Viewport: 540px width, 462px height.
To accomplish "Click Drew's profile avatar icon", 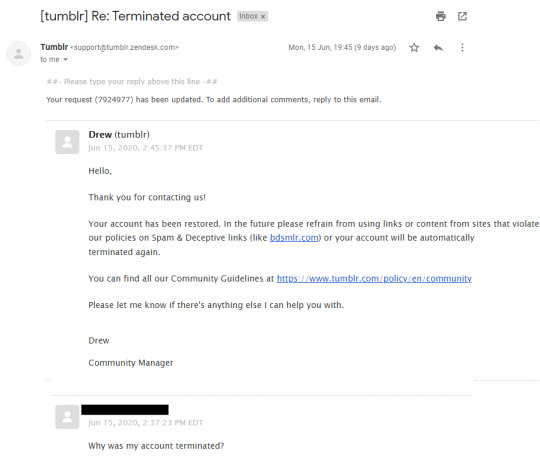I will (x=67, y=142).
